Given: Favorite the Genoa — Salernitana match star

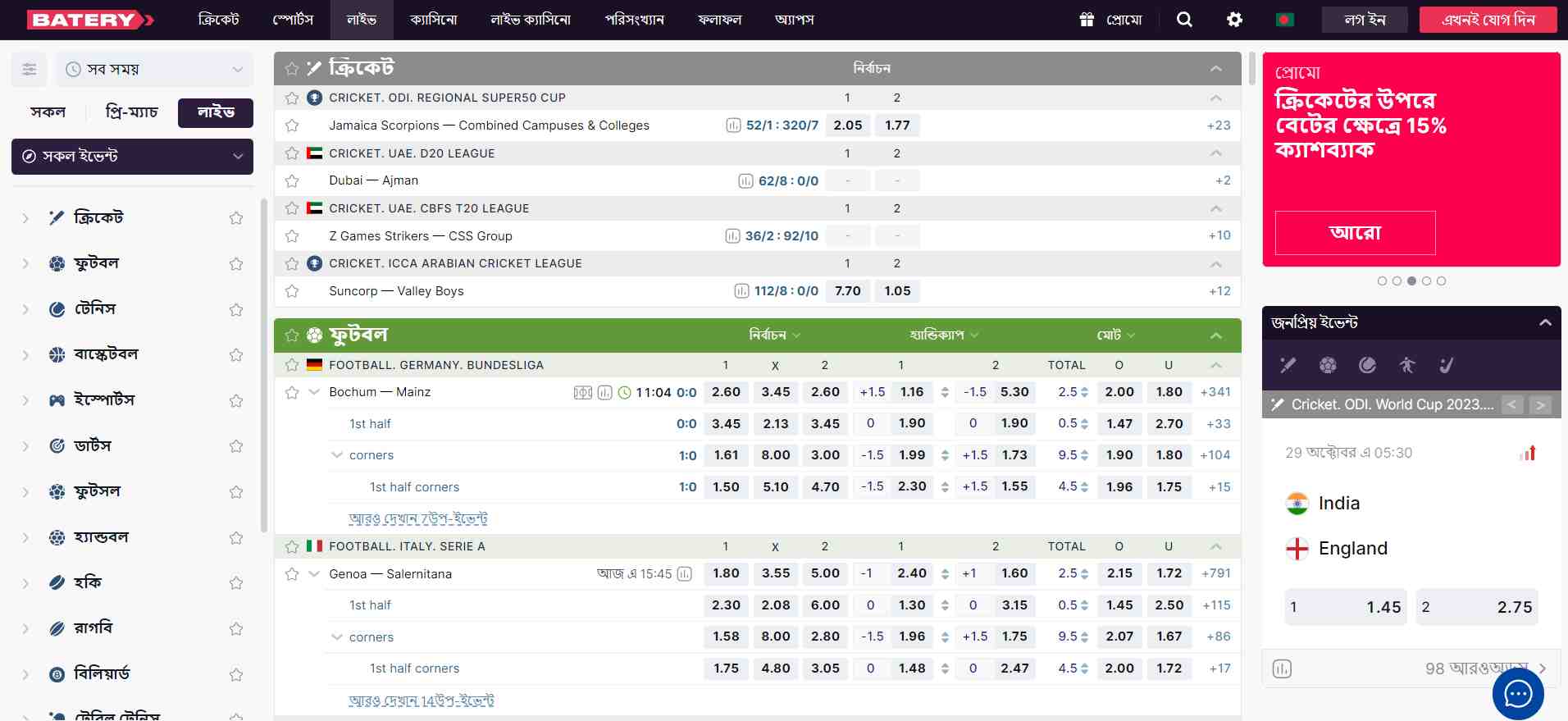Looking at the screenshot, I should pos(292,574).
